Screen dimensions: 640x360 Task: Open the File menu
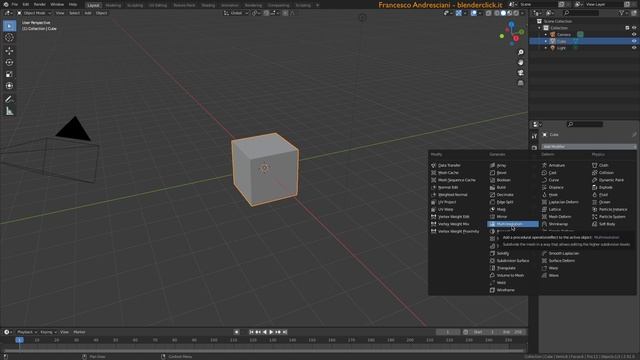point(15,4)
